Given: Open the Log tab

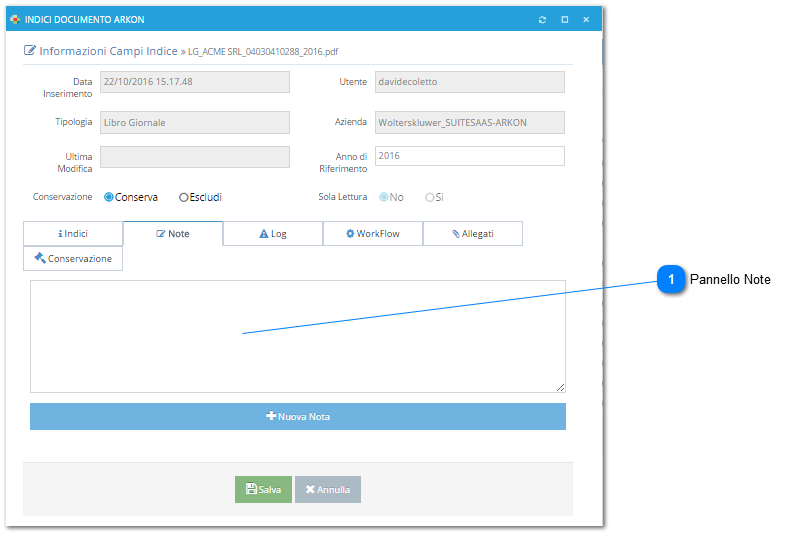Looking at the screenshot, I should click(273, 233).
